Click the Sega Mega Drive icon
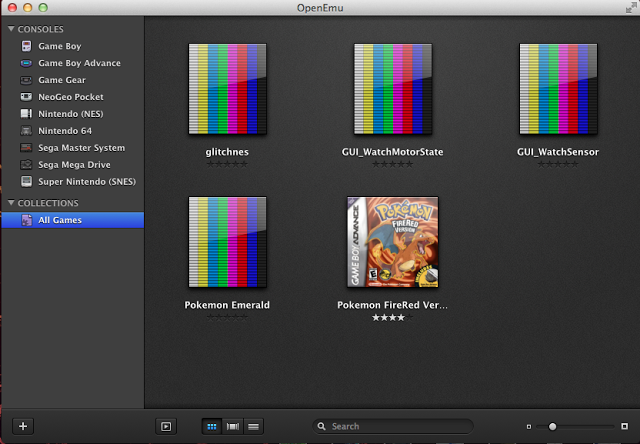Image resolution: width=640 pixels, height=444 pixels. pos(26,164)
